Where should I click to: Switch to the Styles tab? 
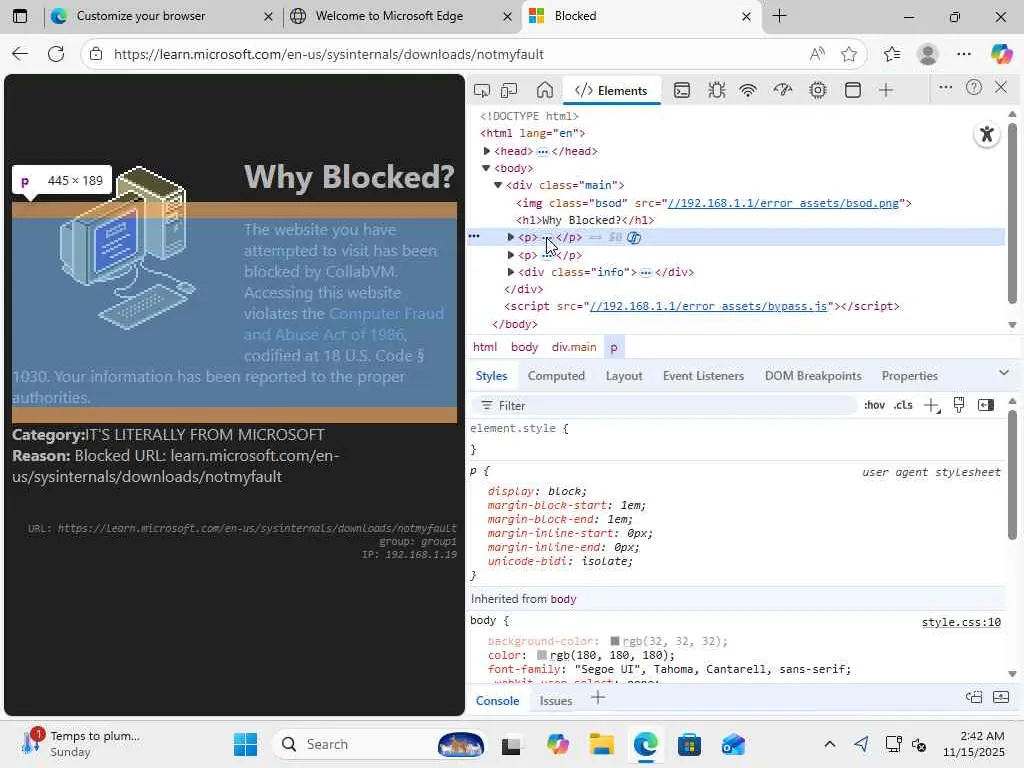pos(491,376)
